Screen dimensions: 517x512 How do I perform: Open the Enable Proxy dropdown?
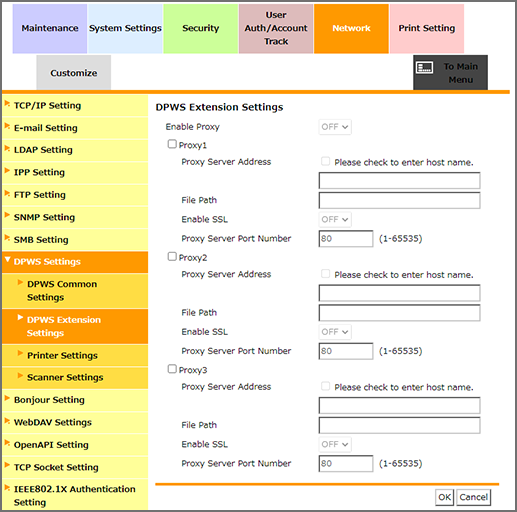pos(335,127)
